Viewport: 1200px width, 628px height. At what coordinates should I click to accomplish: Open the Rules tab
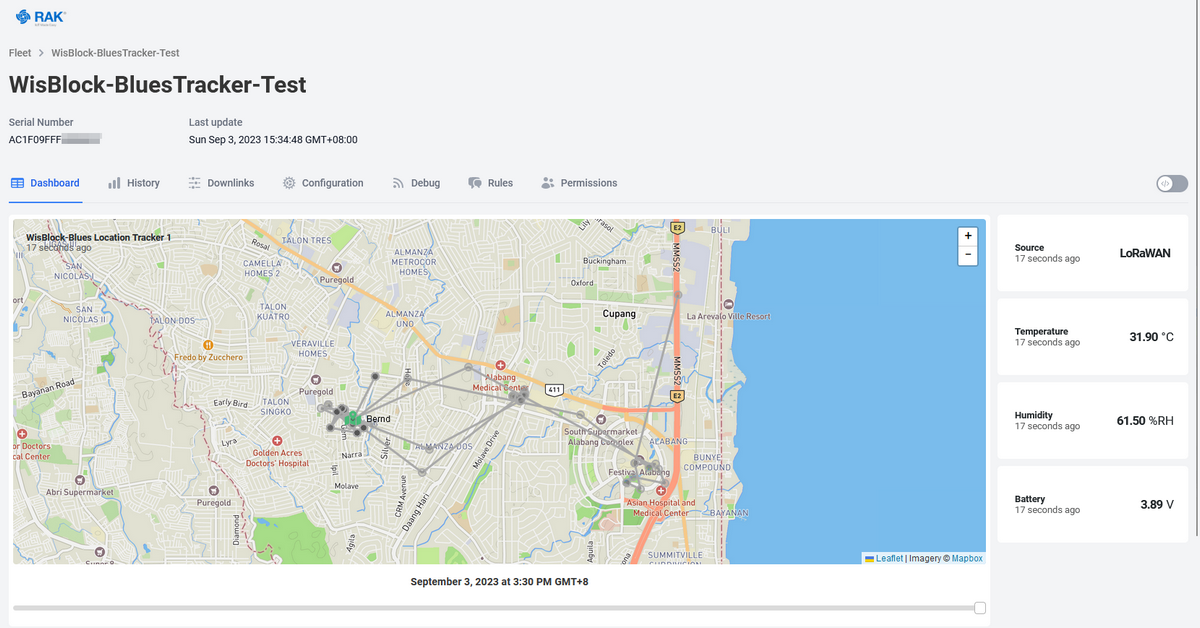pos(491,183)
